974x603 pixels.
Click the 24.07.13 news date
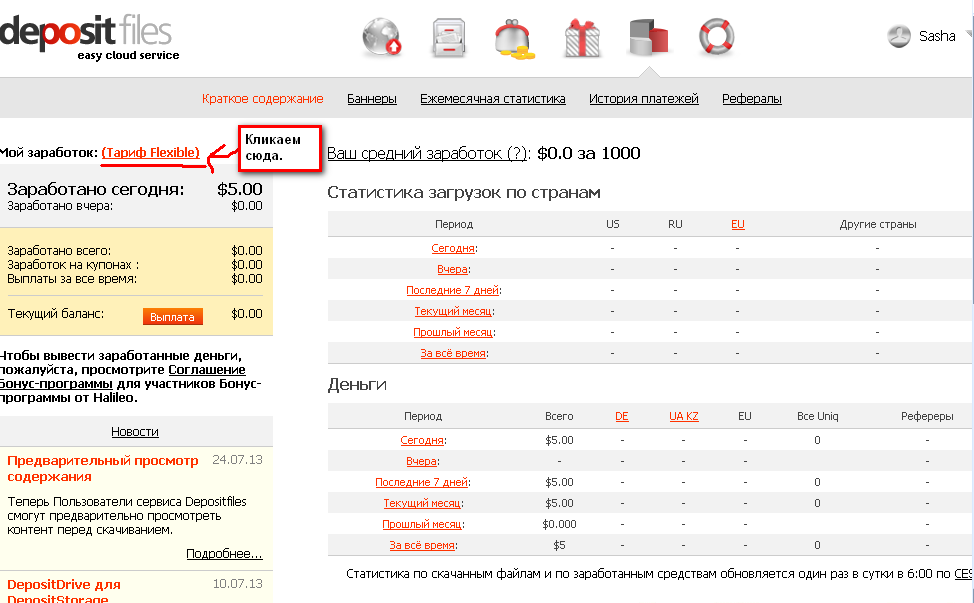click(x=237, y=460)
